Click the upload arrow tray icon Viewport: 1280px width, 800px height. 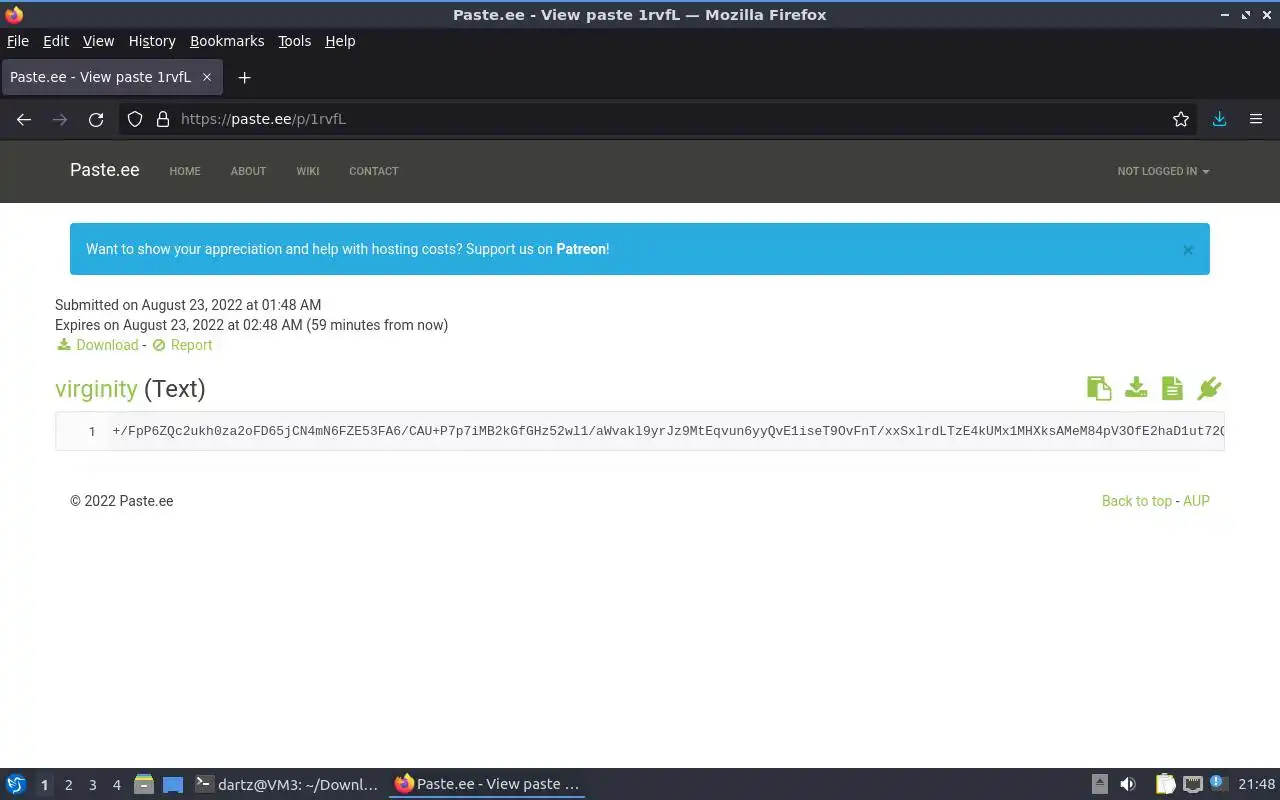1099,785
